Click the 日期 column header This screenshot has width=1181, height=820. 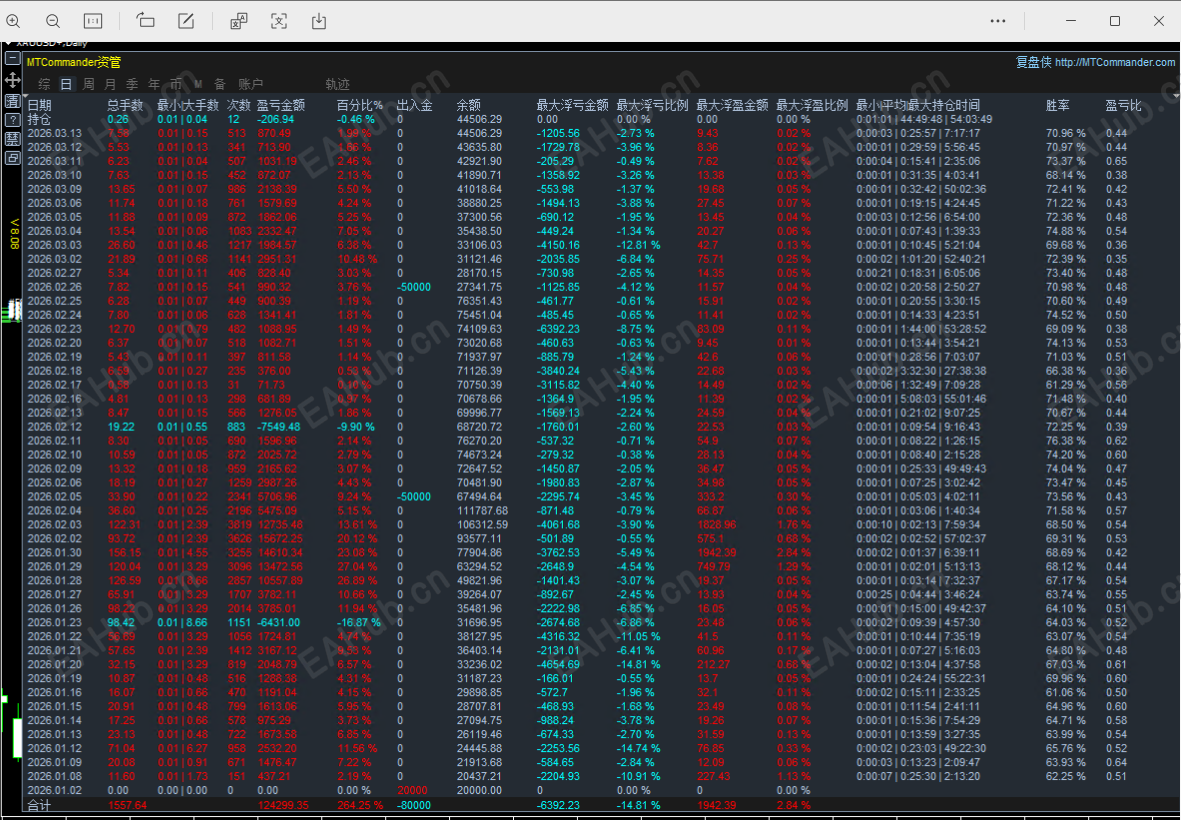[x=39, y=105]
